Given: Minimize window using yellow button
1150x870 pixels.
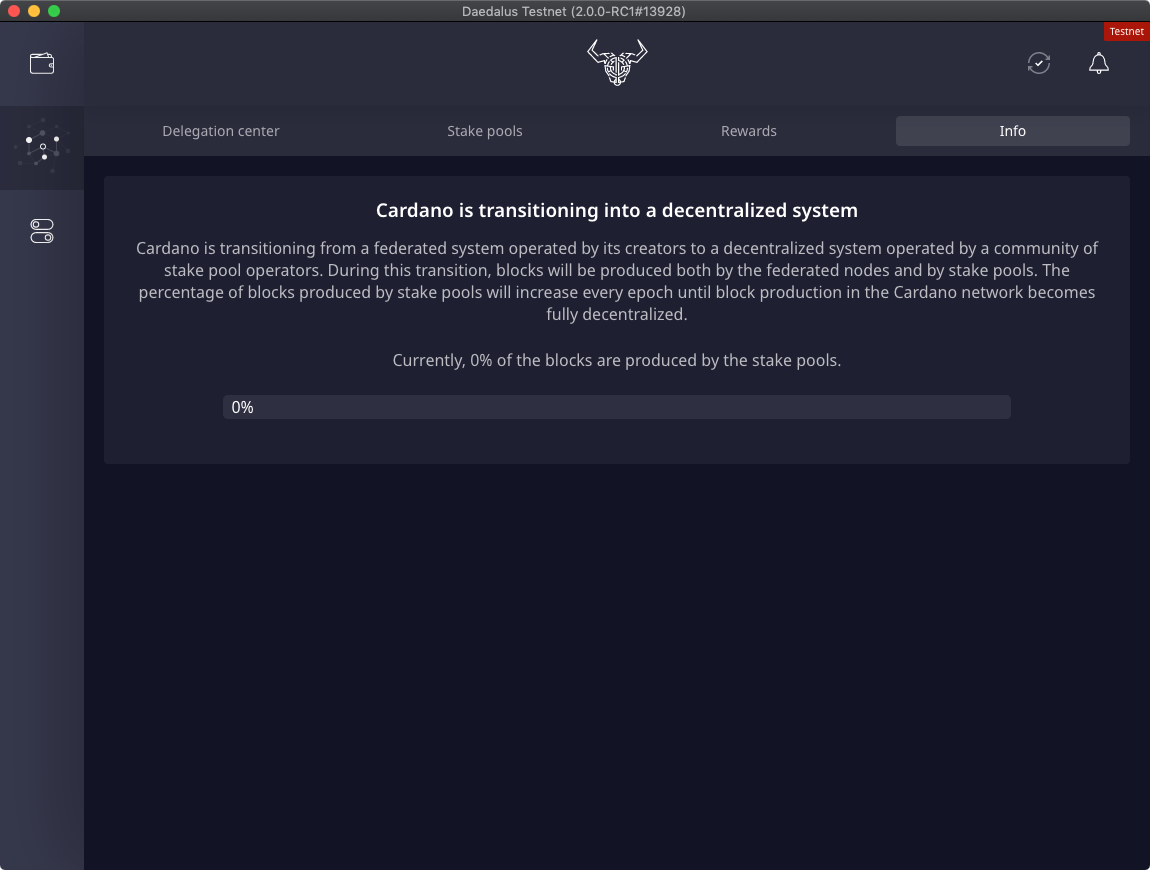Looking at the screenshot, I should [x=34, y=11].
